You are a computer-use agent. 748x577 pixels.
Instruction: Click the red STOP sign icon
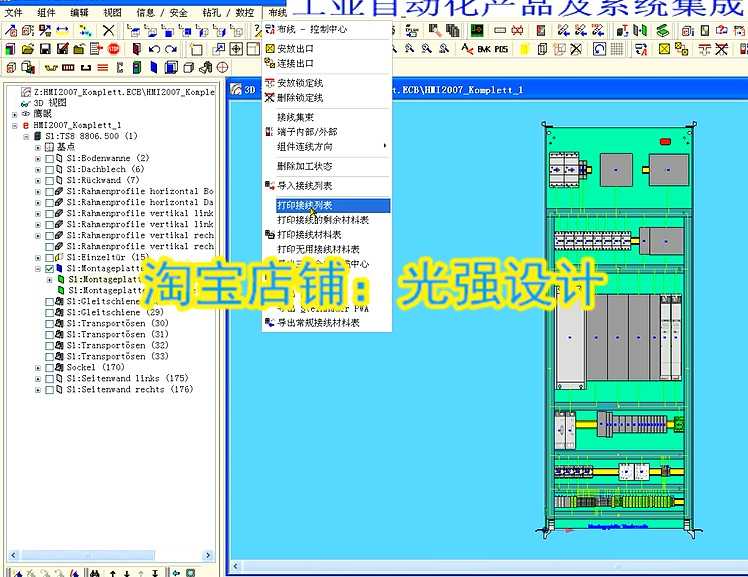pyautogui.click(x=113, y=49)
